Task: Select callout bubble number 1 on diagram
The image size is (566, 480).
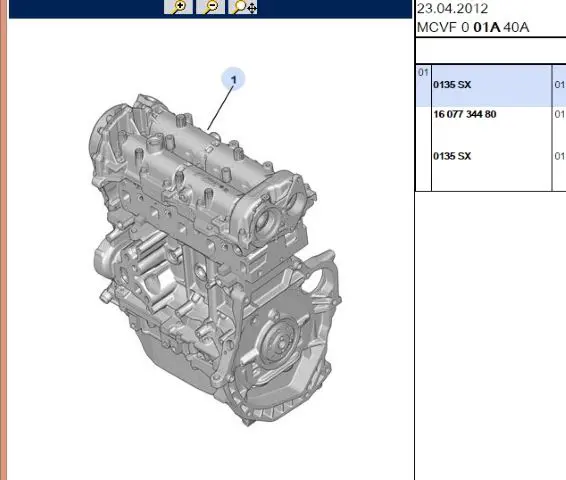Action: click(233, 79)
